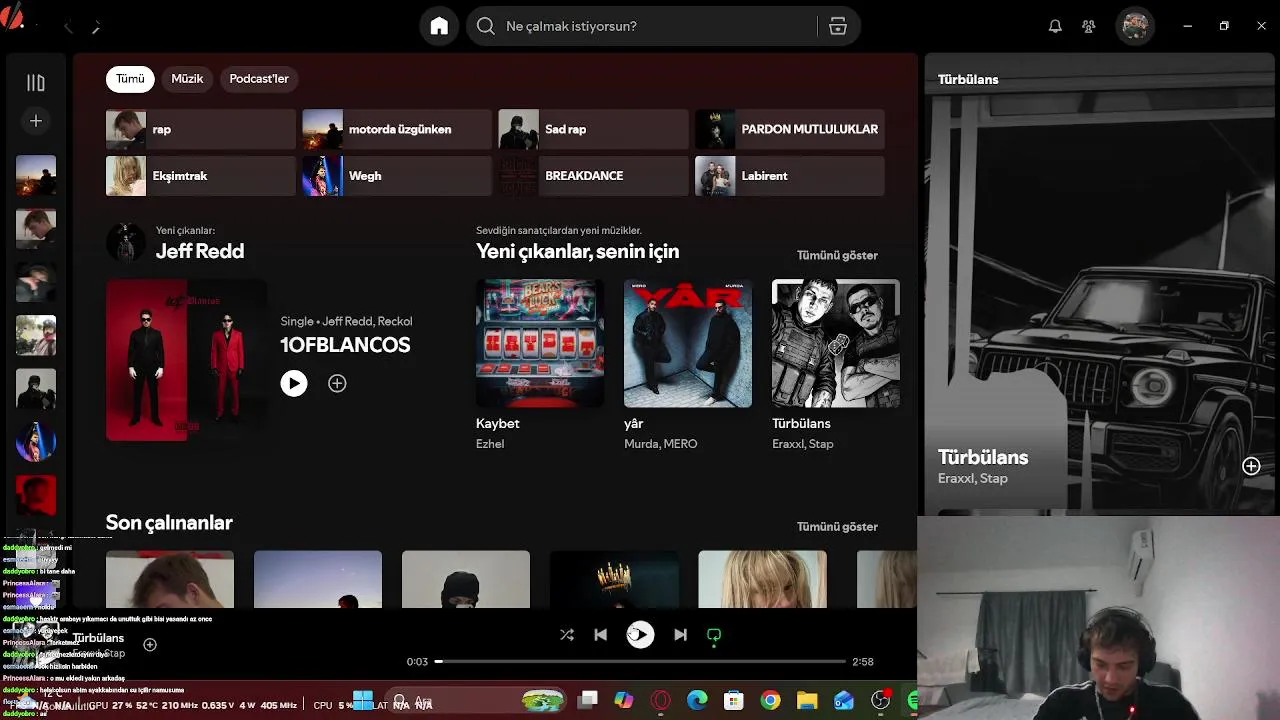The image size is (1280, 720).
Task: Go to Spotify Home
Action: click(x=439, y=26)
